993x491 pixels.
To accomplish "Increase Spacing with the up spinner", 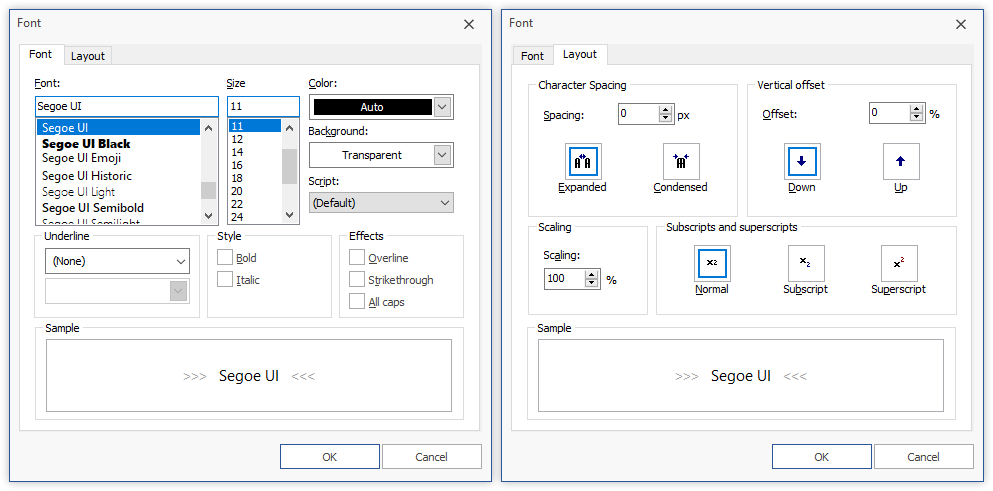I will tap(665, 110).
